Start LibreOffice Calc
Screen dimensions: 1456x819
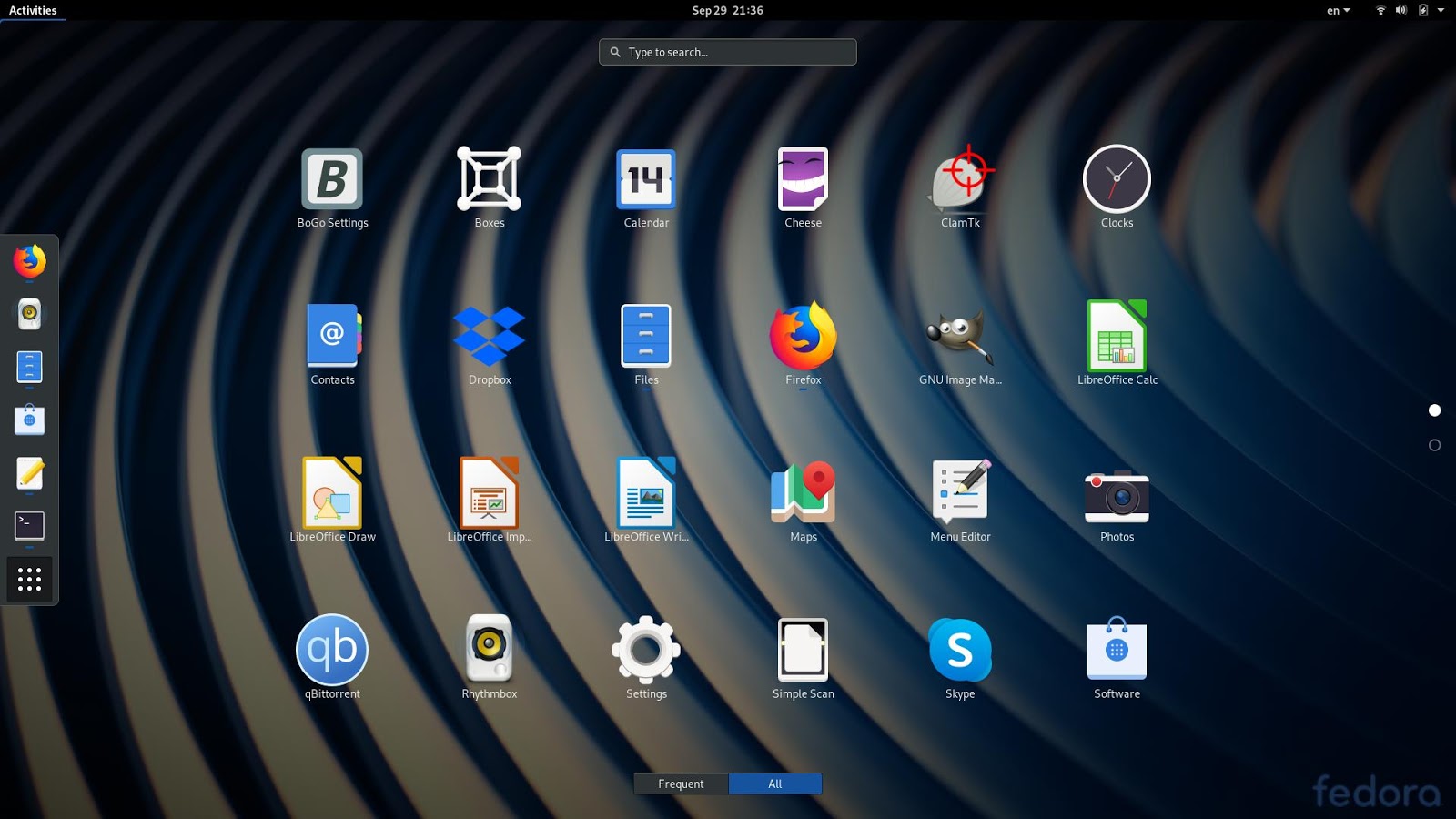1116,335
